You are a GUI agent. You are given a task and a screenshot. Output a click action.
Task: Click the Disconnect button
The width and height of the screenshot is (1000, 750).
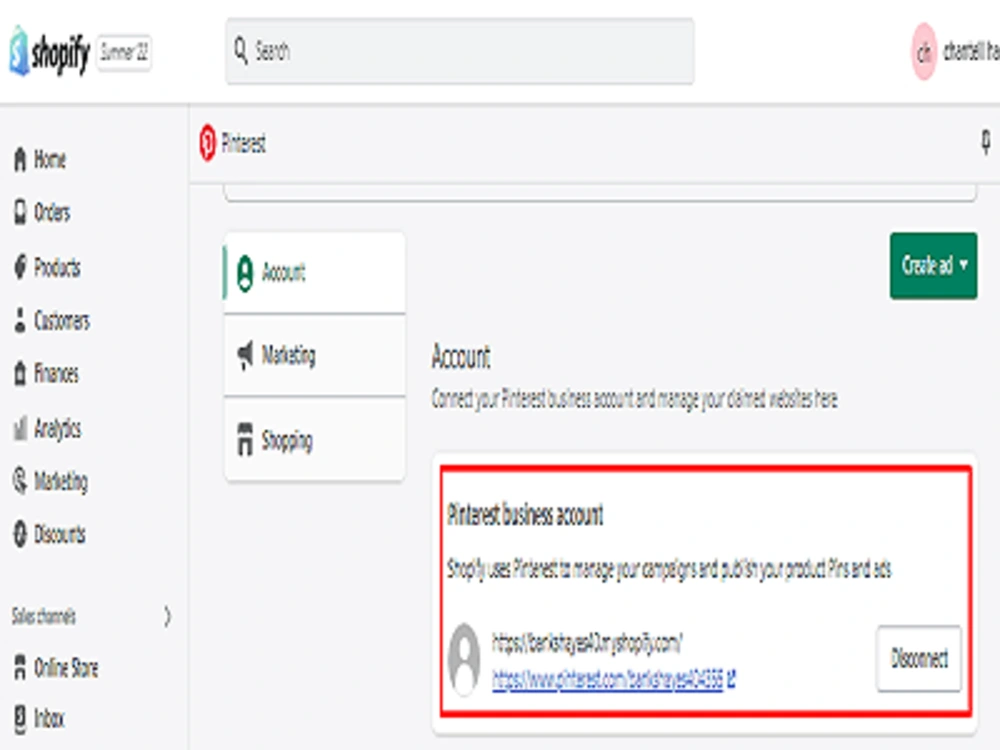pos(919,658)
